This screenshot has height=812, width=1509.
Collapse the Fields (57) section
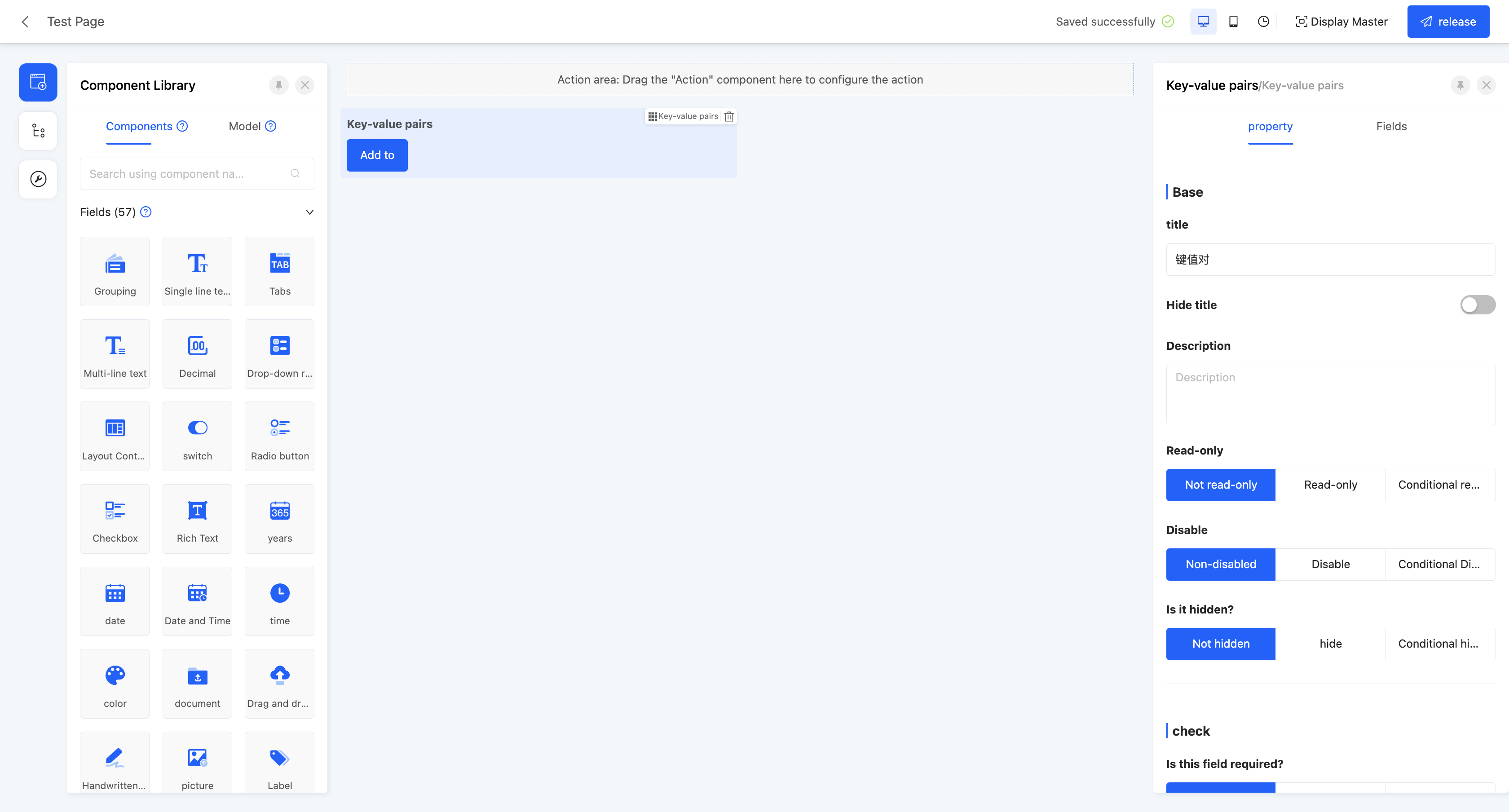(309, 212)
